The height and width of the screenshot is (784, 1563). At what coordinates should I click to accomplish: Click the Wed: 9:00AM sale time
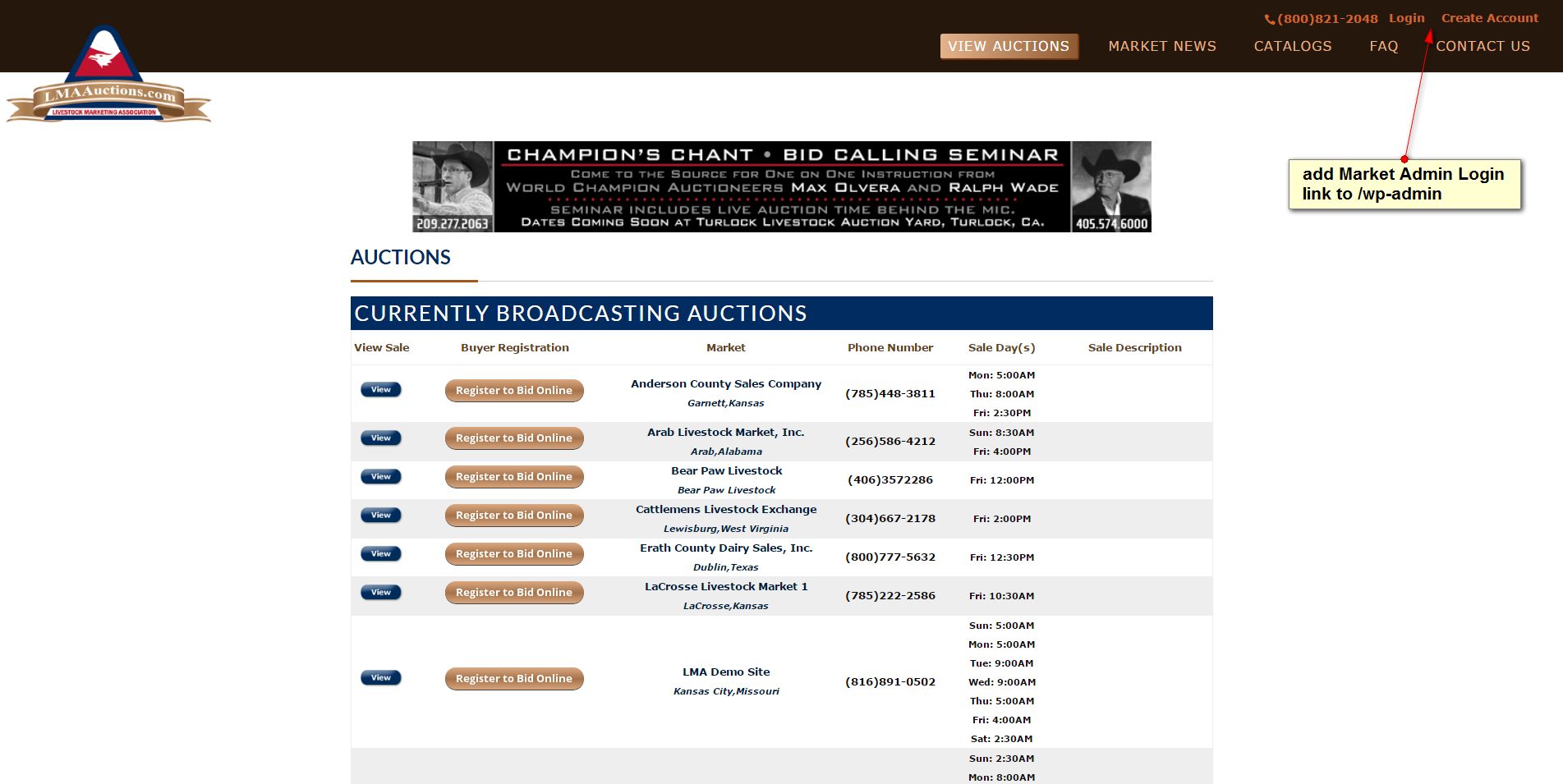(1002, 682)
